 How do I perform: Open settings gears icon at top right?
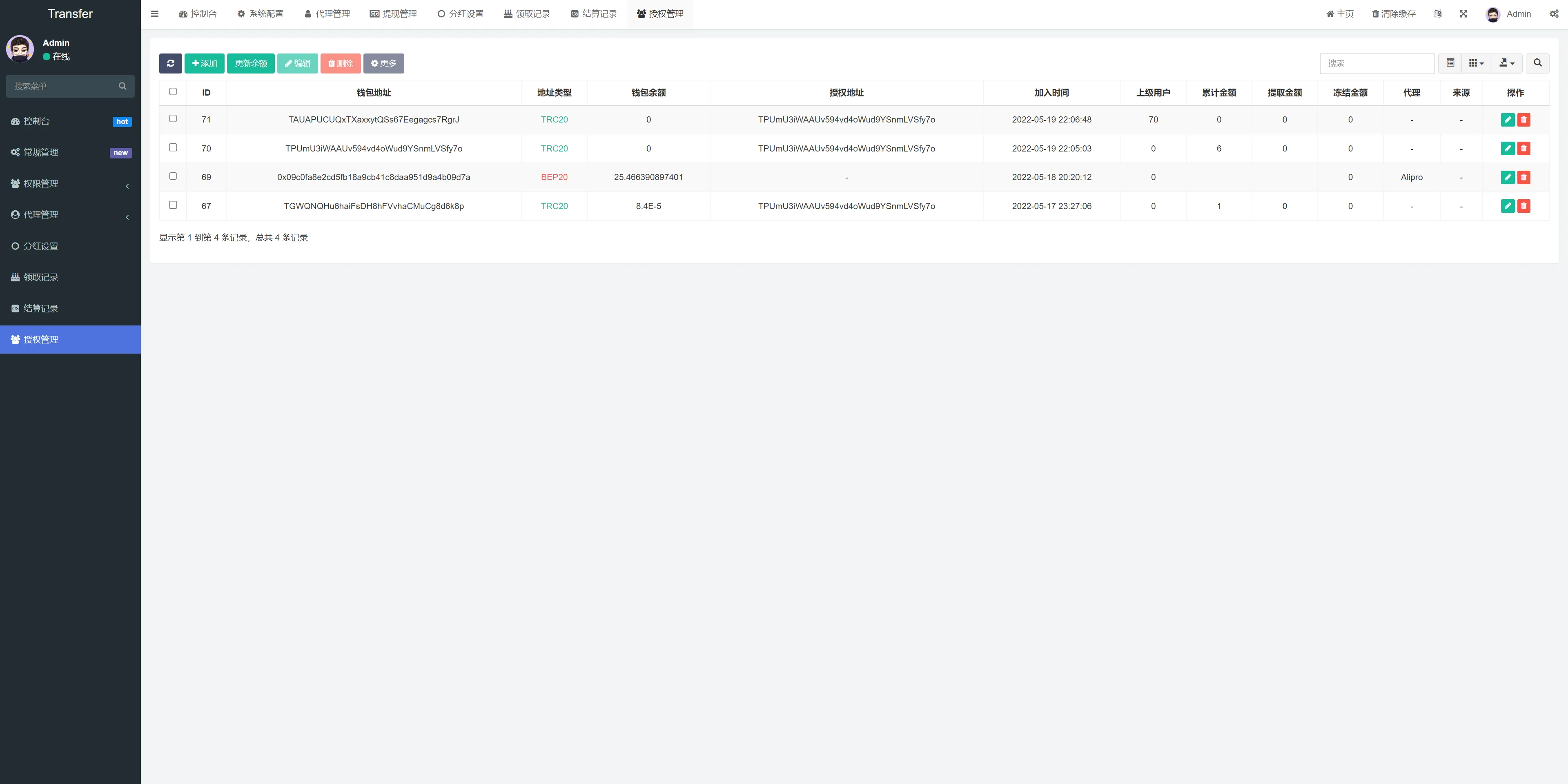tap(1553, 14)
